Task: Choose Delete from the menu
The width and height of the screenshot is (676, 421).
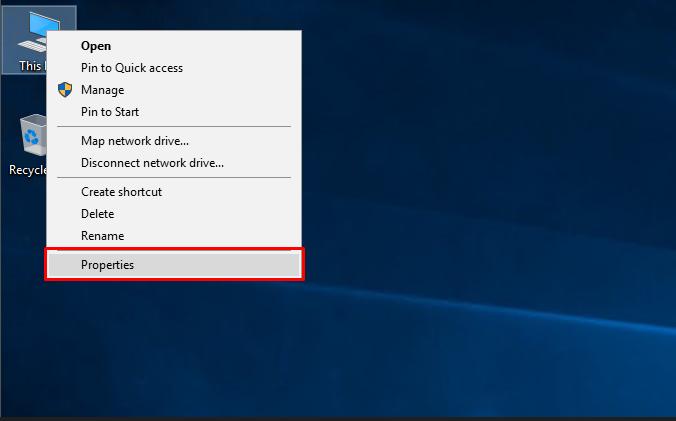Action: coord(174,214)
